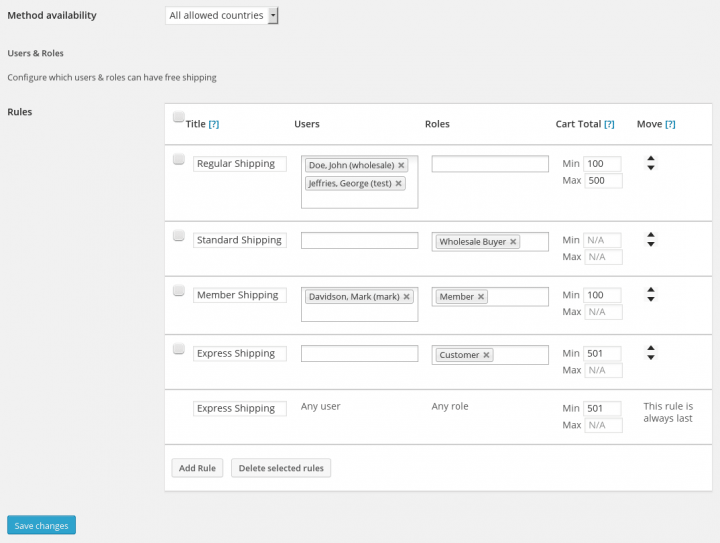Focus the Standard Shipping users field

click(x=360, y=241)
